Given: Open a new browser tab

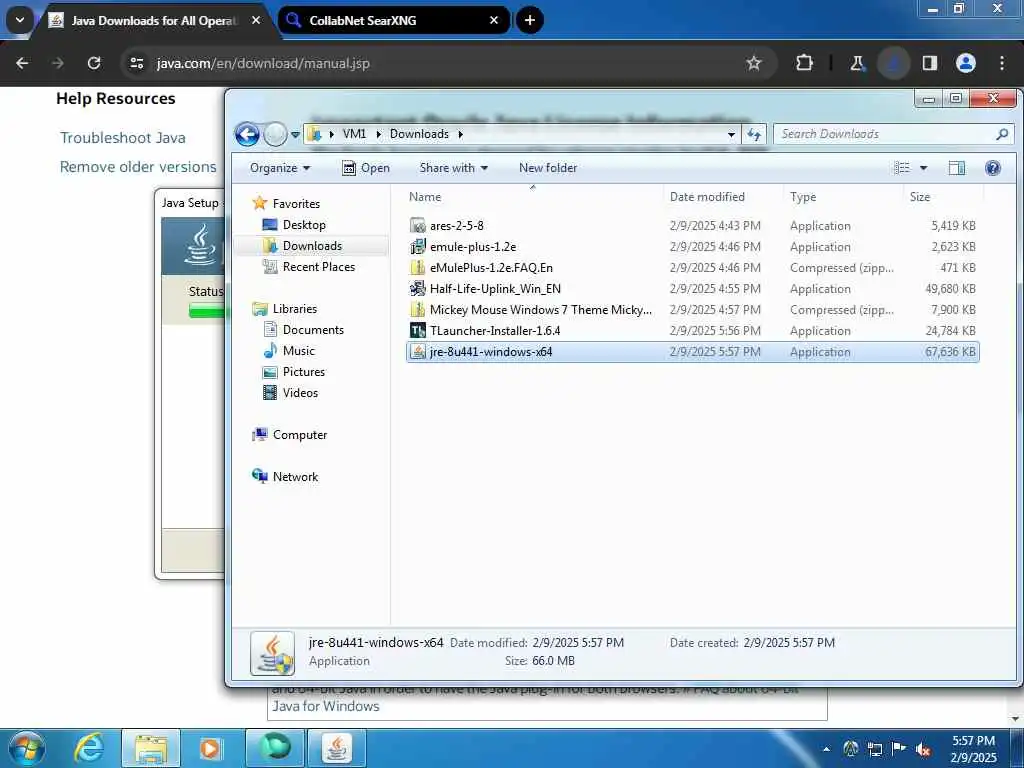Looking at the screenshot, I should click(530, 20).
